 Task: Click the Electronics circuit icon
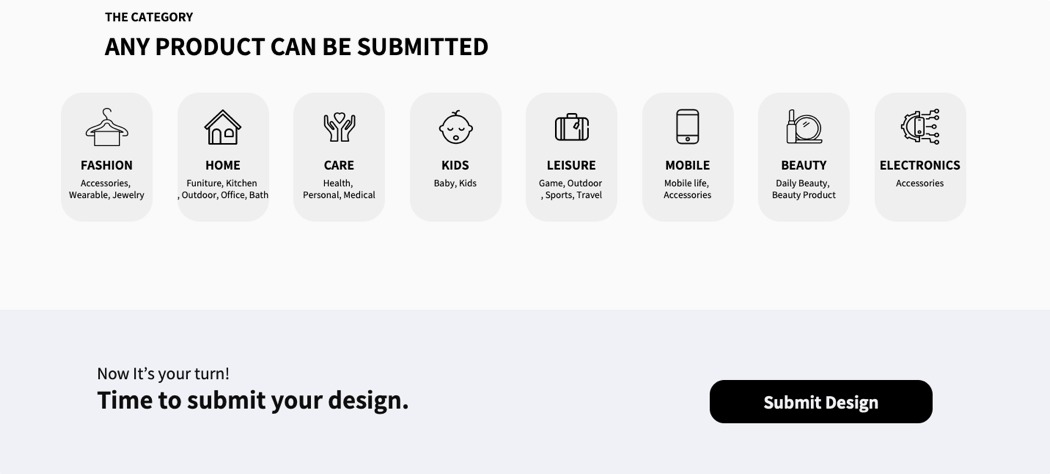920,127
